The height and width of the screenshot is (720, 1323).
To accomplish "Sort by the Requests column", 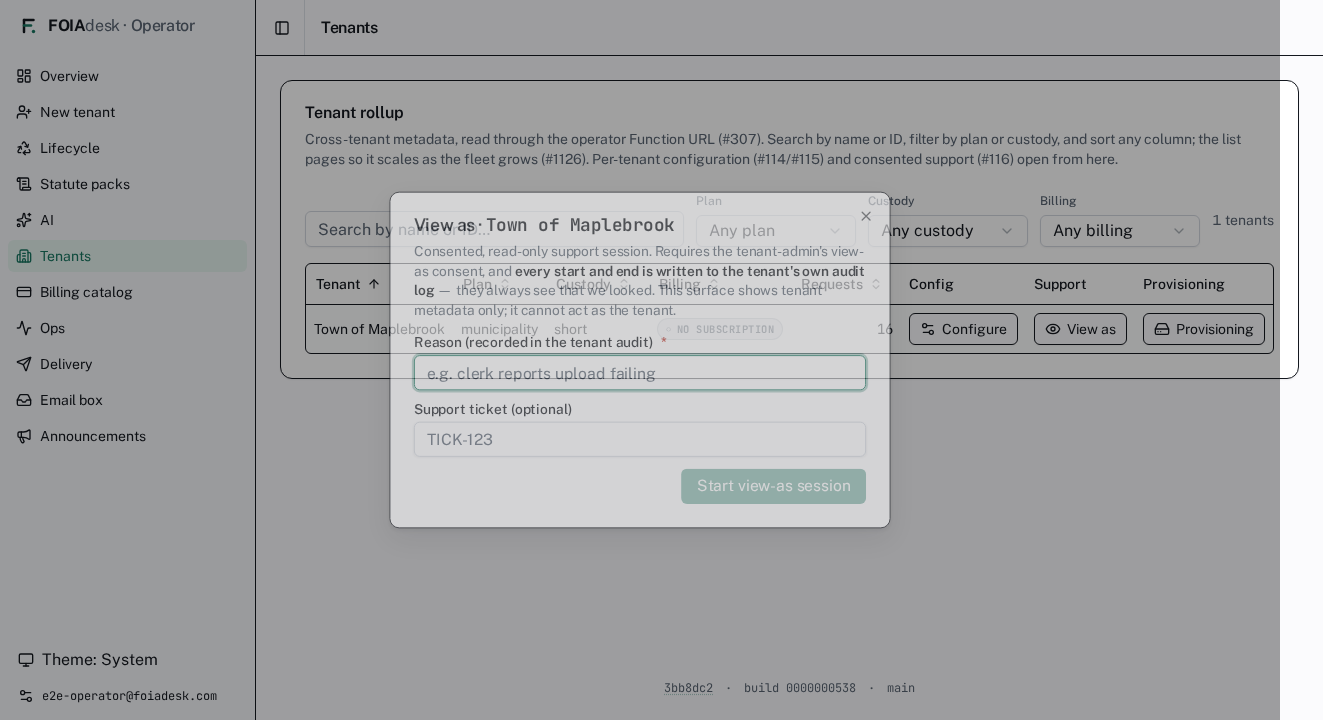I will point(841,284).
